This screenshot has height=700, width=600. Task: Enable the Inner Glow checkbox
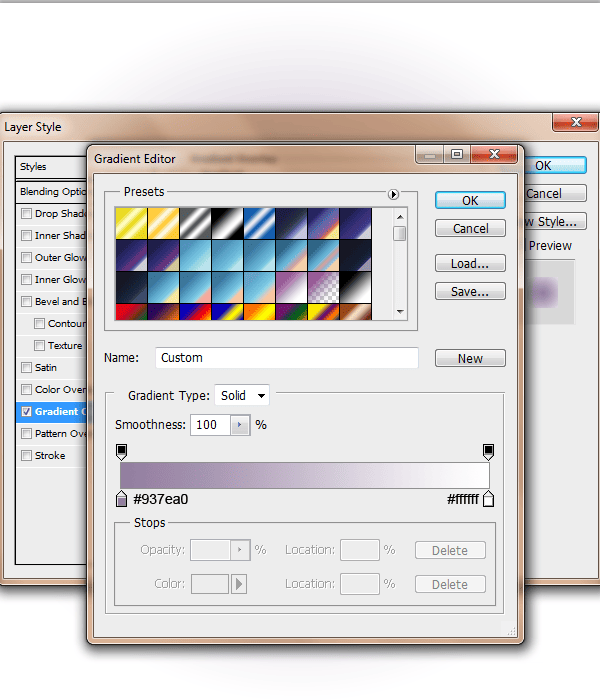coord(26,279)
